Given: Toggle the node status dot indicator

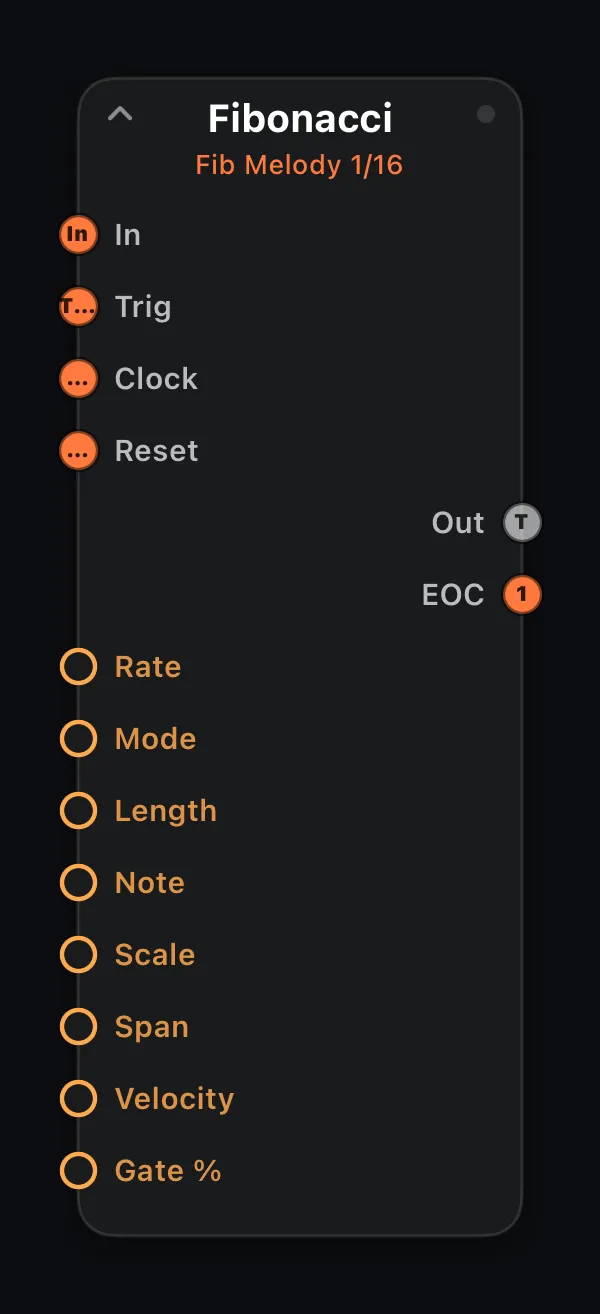Looking at the screenshot, I should pyautogui.click(x=486, y=114).
